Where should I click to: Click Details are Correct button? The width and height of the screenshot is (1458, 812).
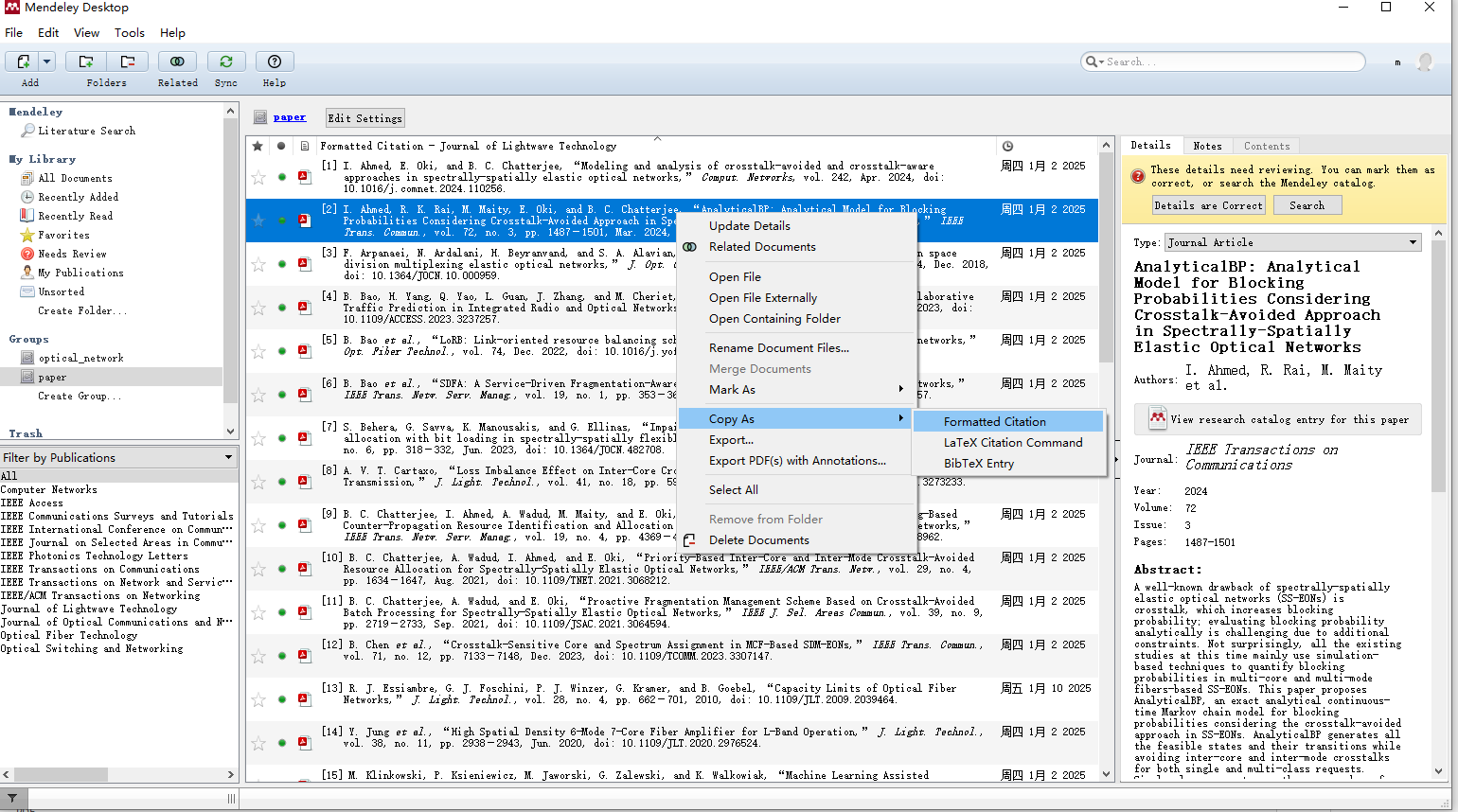1208,205
